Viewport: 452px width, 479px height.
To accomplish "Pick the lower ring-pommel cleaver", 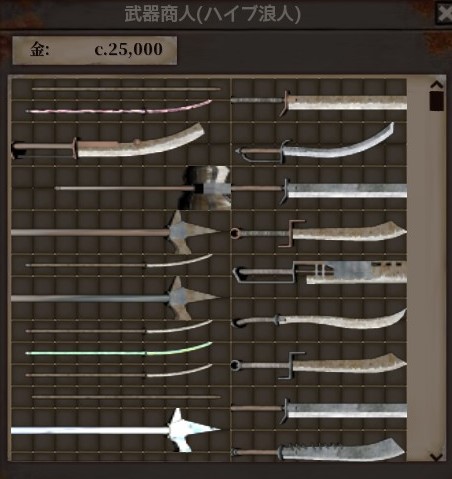I will tap(318, 365).
